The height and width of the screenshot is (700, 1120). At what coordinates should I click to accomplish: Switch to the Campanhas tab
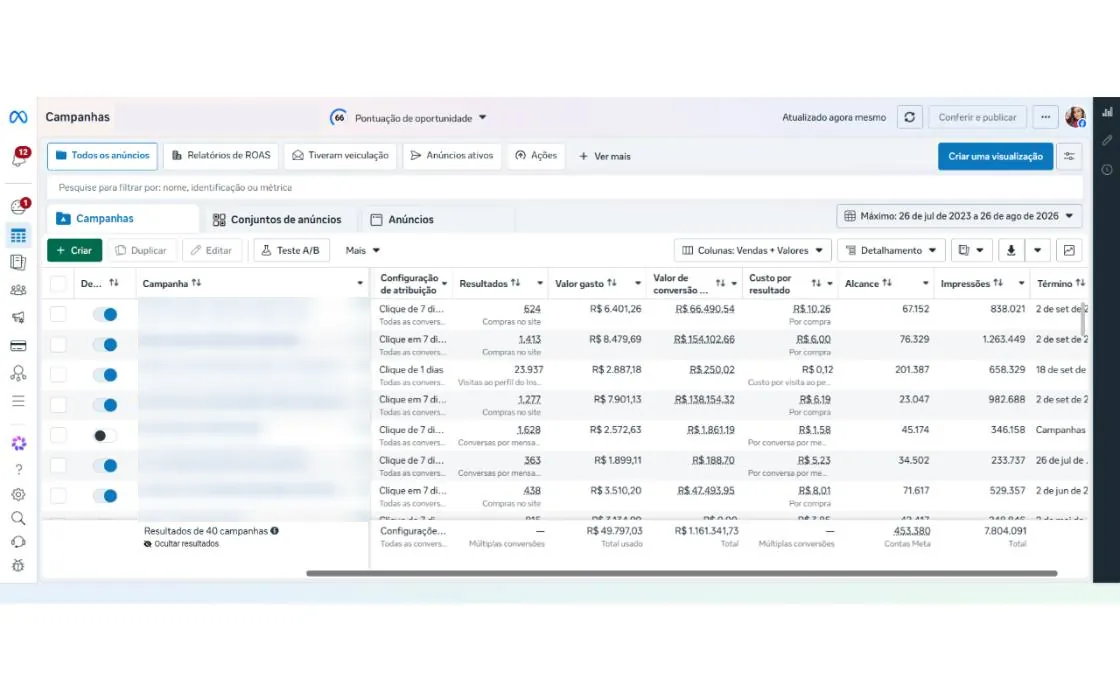point(123,219)
